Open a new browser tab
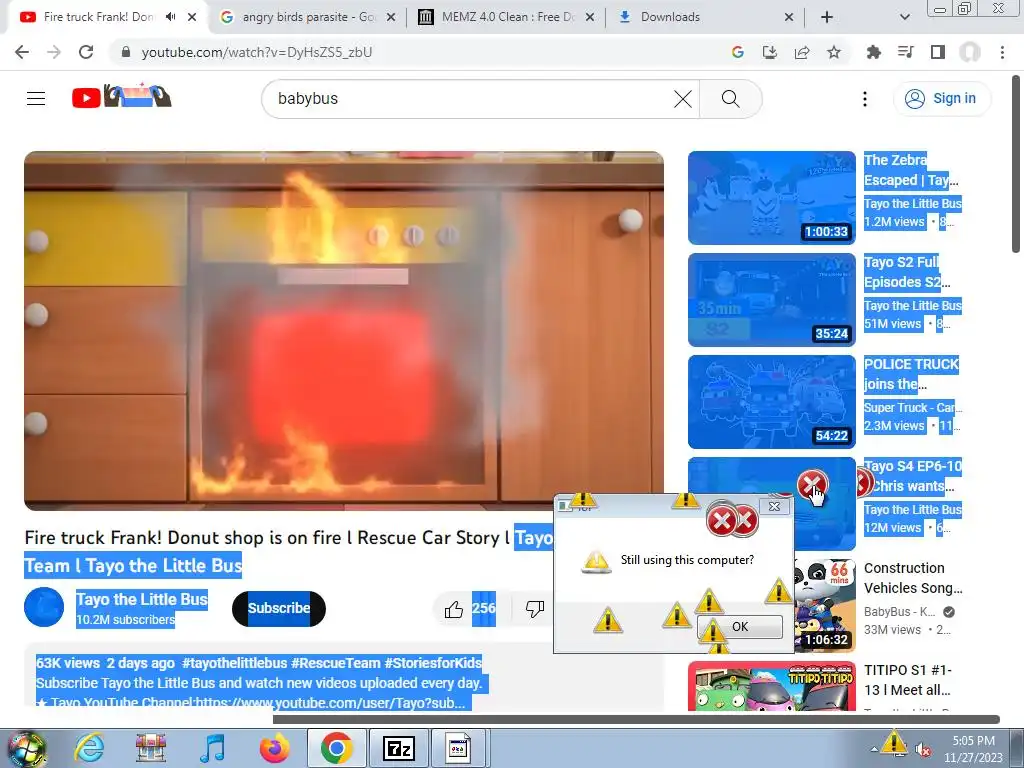Image resolution: width=1024 pixels, height=768 pixels. coord(827,17)
